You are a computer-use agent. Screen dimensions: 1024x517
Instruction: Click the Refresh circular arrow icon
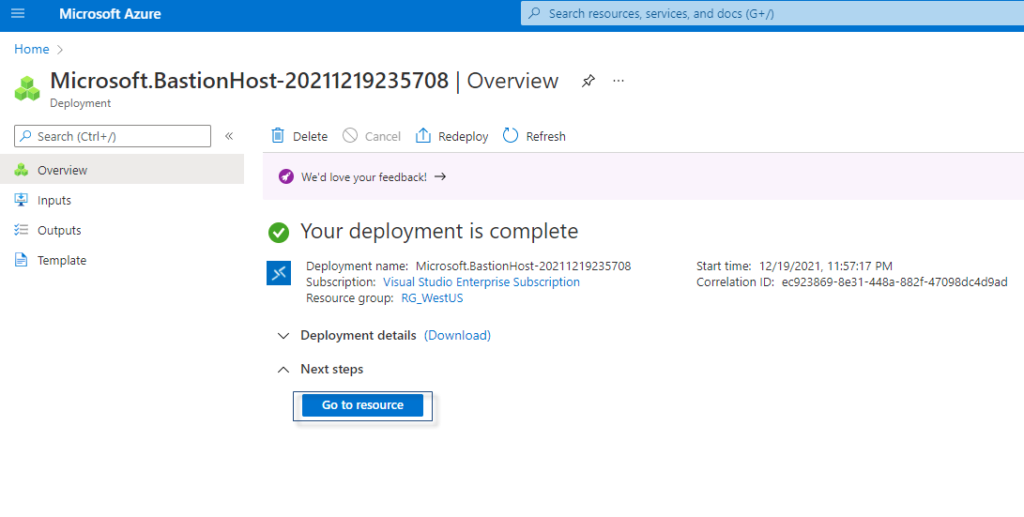point(510,135)
